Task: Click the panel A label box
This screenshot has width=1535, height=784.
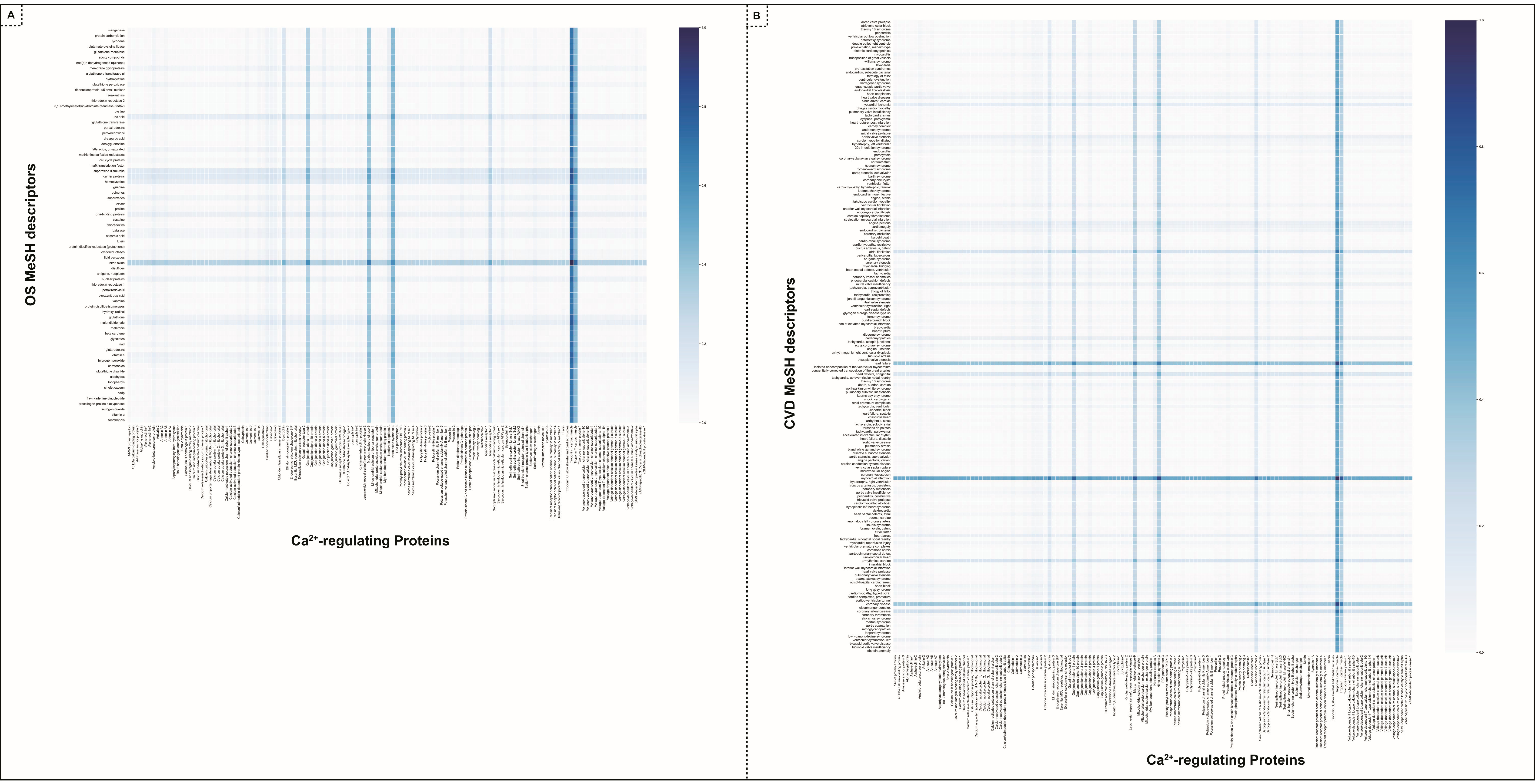Action: point(11,16)
